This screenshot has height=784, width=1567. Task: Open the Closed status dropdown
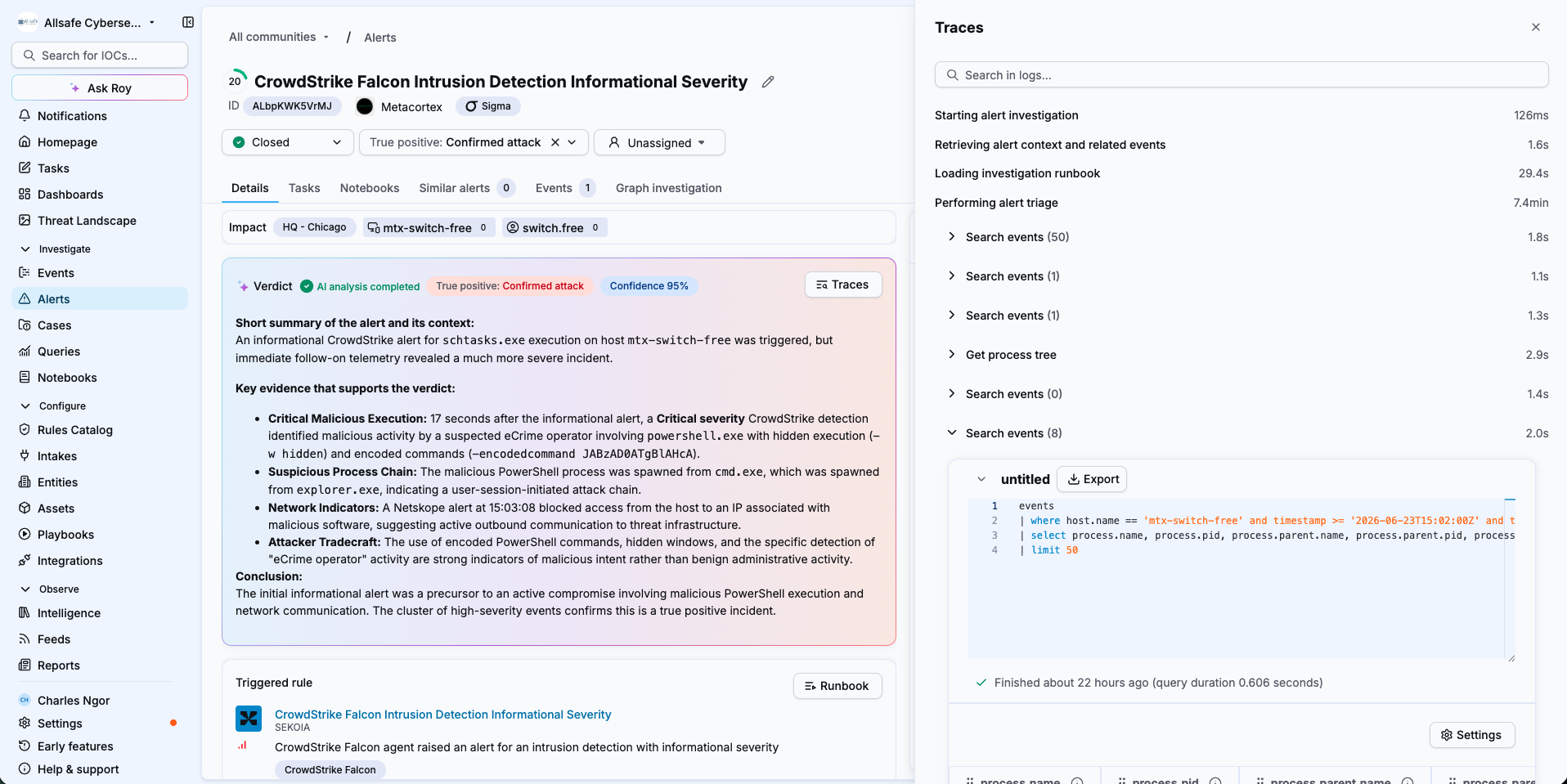coord(287,142)
